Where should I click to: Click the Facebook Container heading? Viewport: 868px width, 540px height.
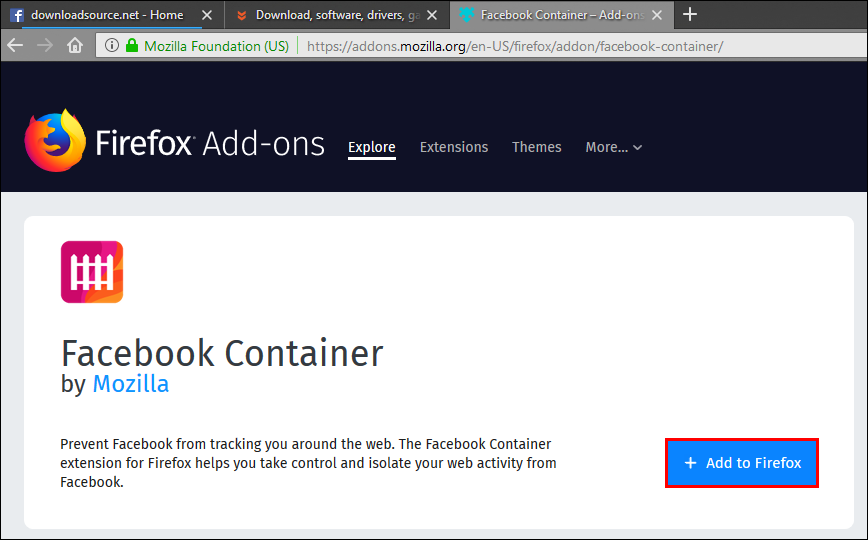(x=222, y=353)
